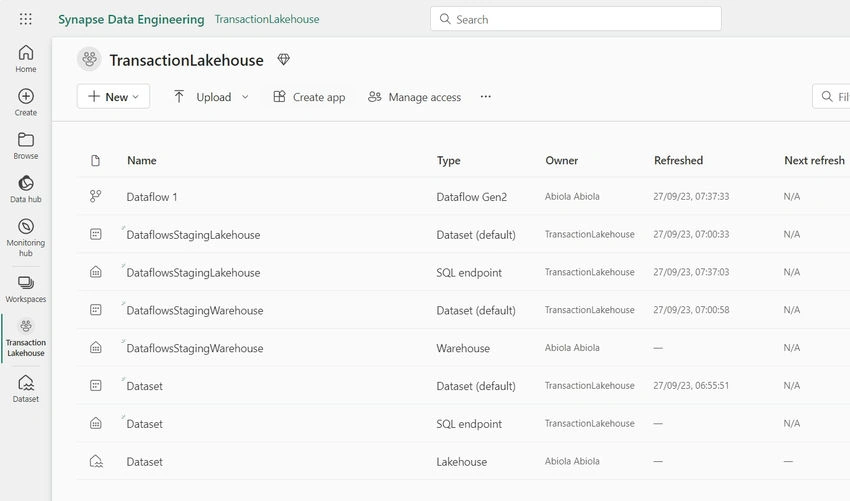Select Transaction Lakehouse workspace in sidebar
The height and width of the screenshot is (501, 850).
25,338
